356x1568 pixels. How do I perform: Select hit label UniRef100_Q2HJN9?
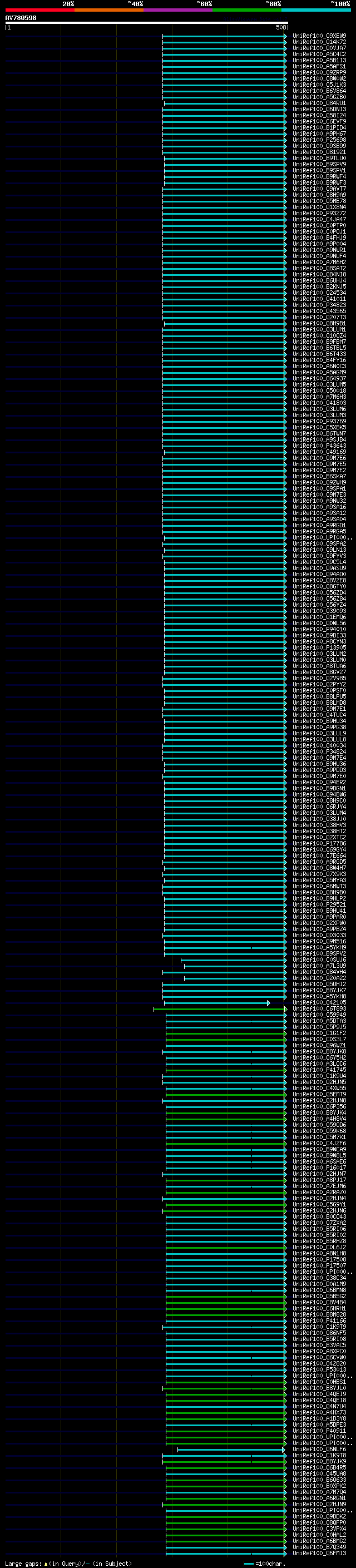point(319,1504)
